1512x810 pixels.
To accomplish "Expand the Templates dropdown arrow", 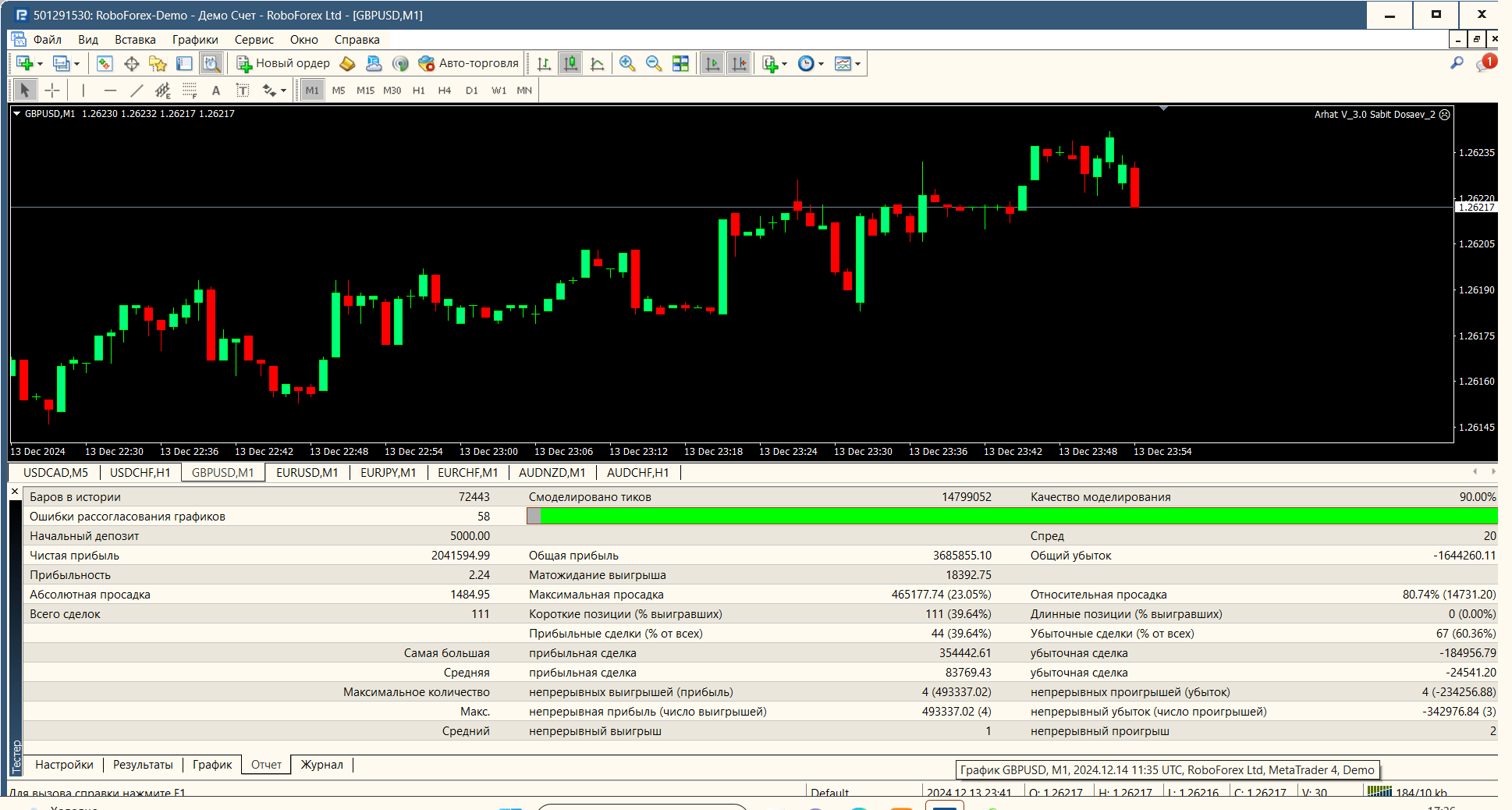I will [x=857, y=64].
